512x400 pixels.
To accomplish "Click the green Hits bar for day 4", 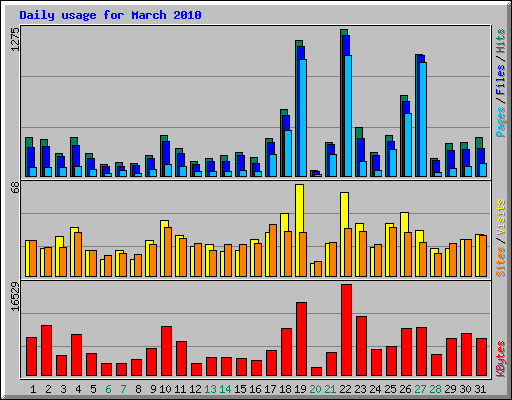I will [74, 141].
